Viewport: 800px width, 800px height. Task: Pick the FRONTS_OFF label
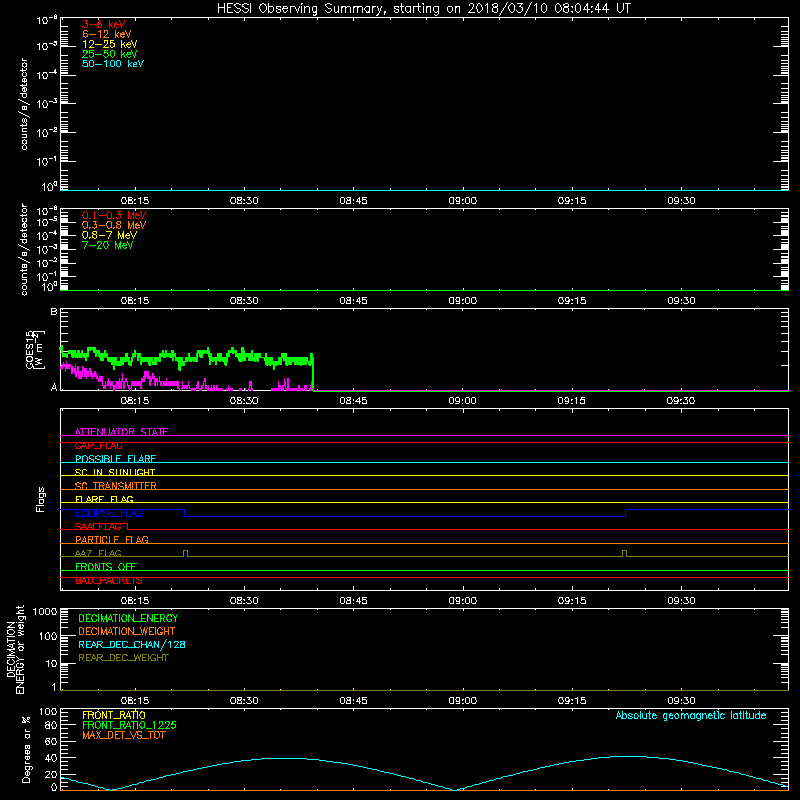(x=106, y=566)
